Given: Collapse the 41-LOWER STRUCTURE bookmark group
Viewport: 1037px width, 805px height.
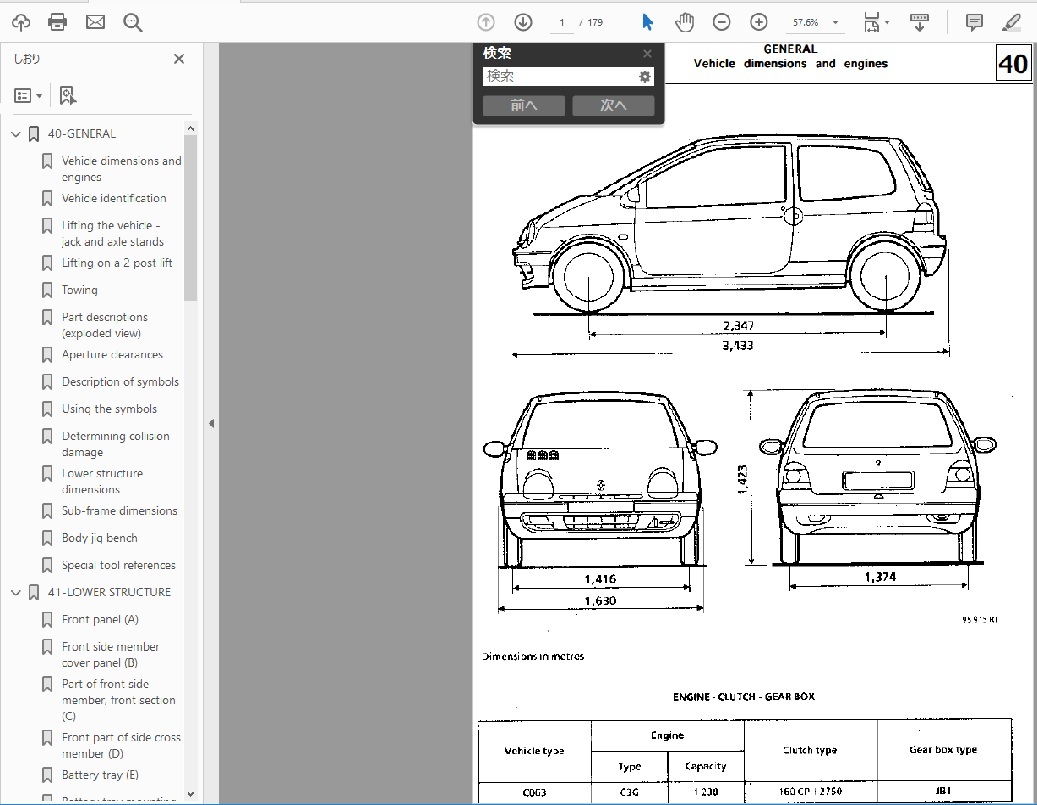Looking at the screenshot, I should coord(16,593).
